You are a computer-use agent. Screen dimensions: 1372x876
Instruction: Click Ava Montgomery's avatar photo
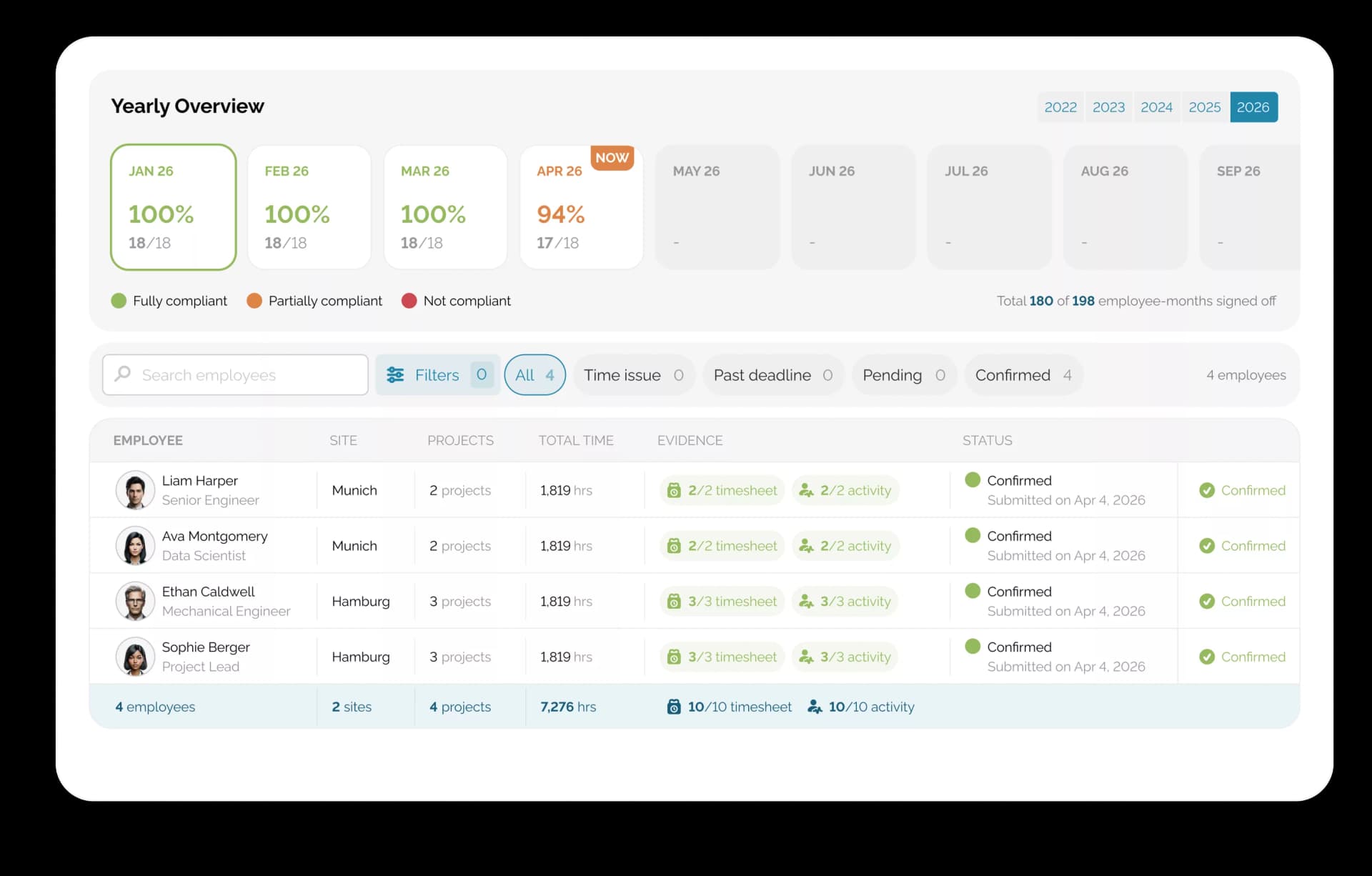[x=135, y=546]
